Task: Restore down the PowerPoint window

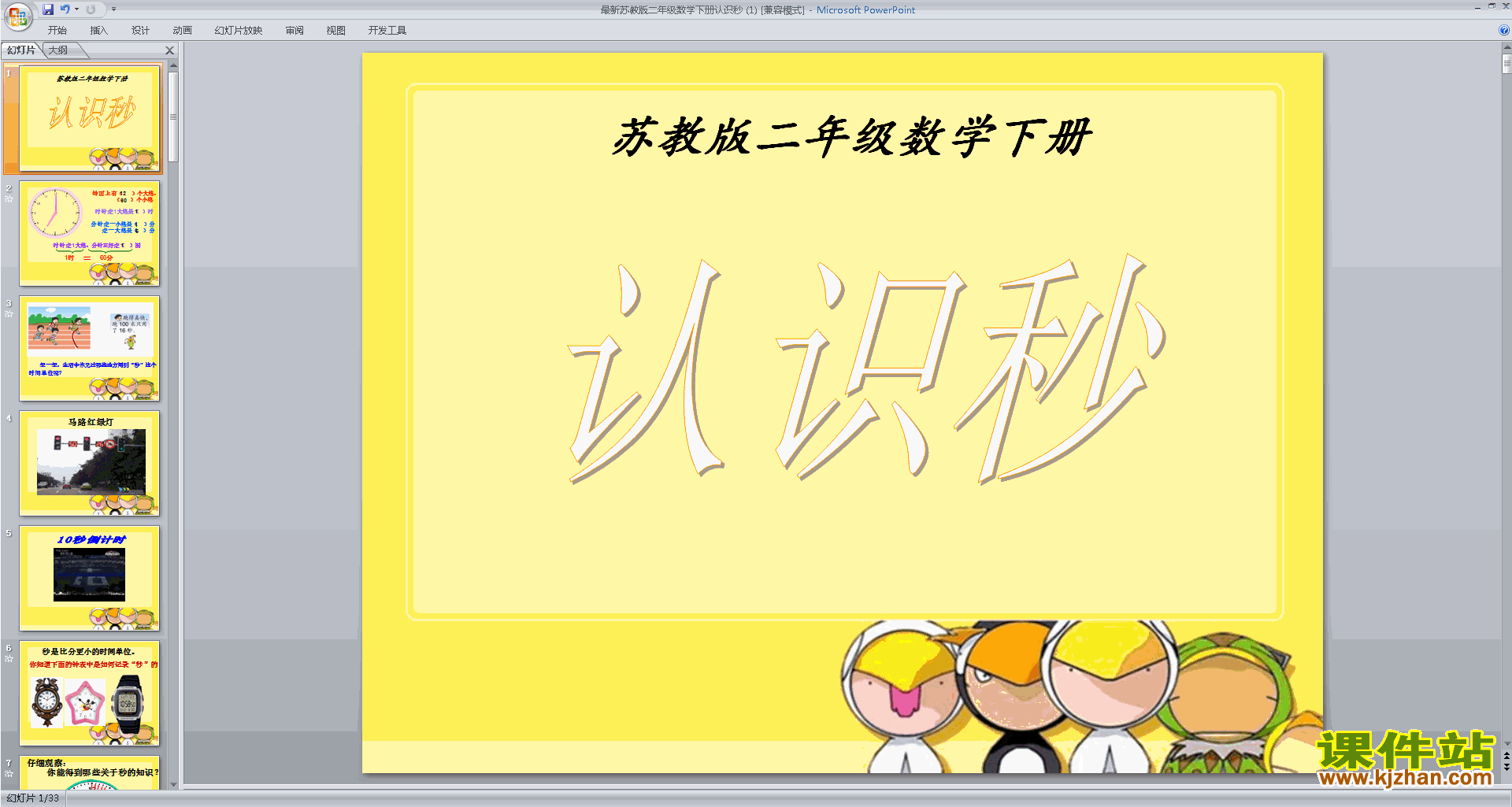Action: [1492, 6]
